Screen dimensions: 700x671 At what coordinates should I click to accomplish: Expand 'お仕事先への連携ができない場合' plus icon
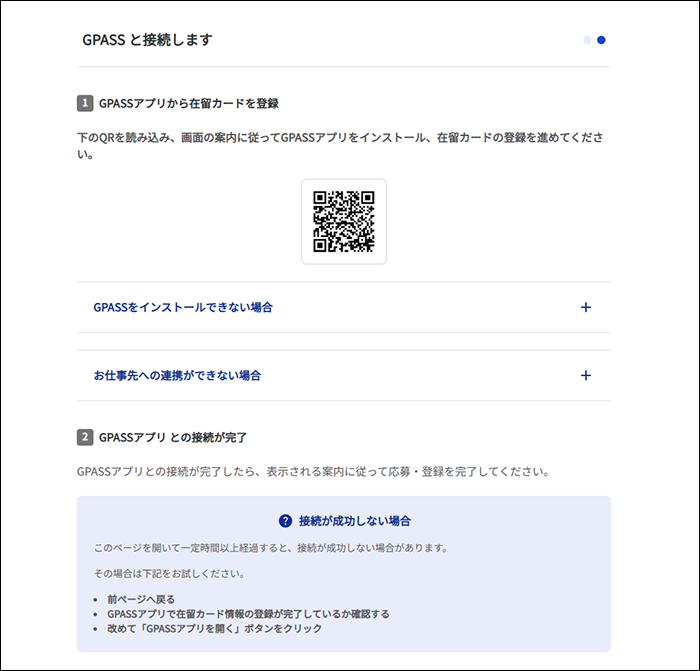[x=585, y=375]
